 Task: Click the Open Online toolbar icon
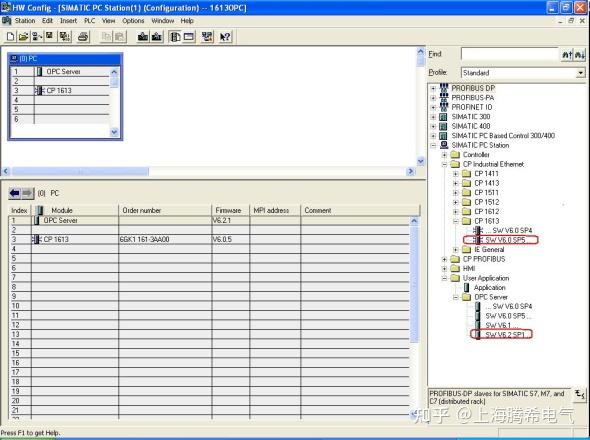(x=37, y=37)
